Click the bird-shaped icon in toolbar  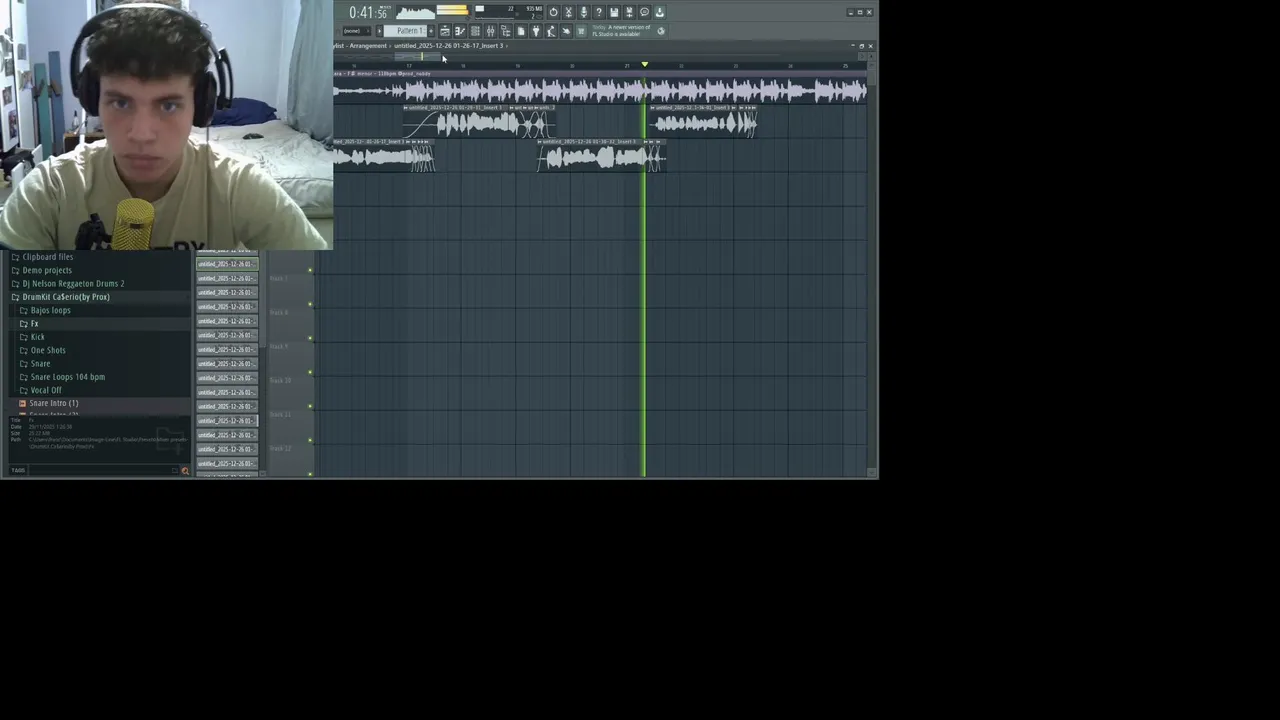[566, 31]
